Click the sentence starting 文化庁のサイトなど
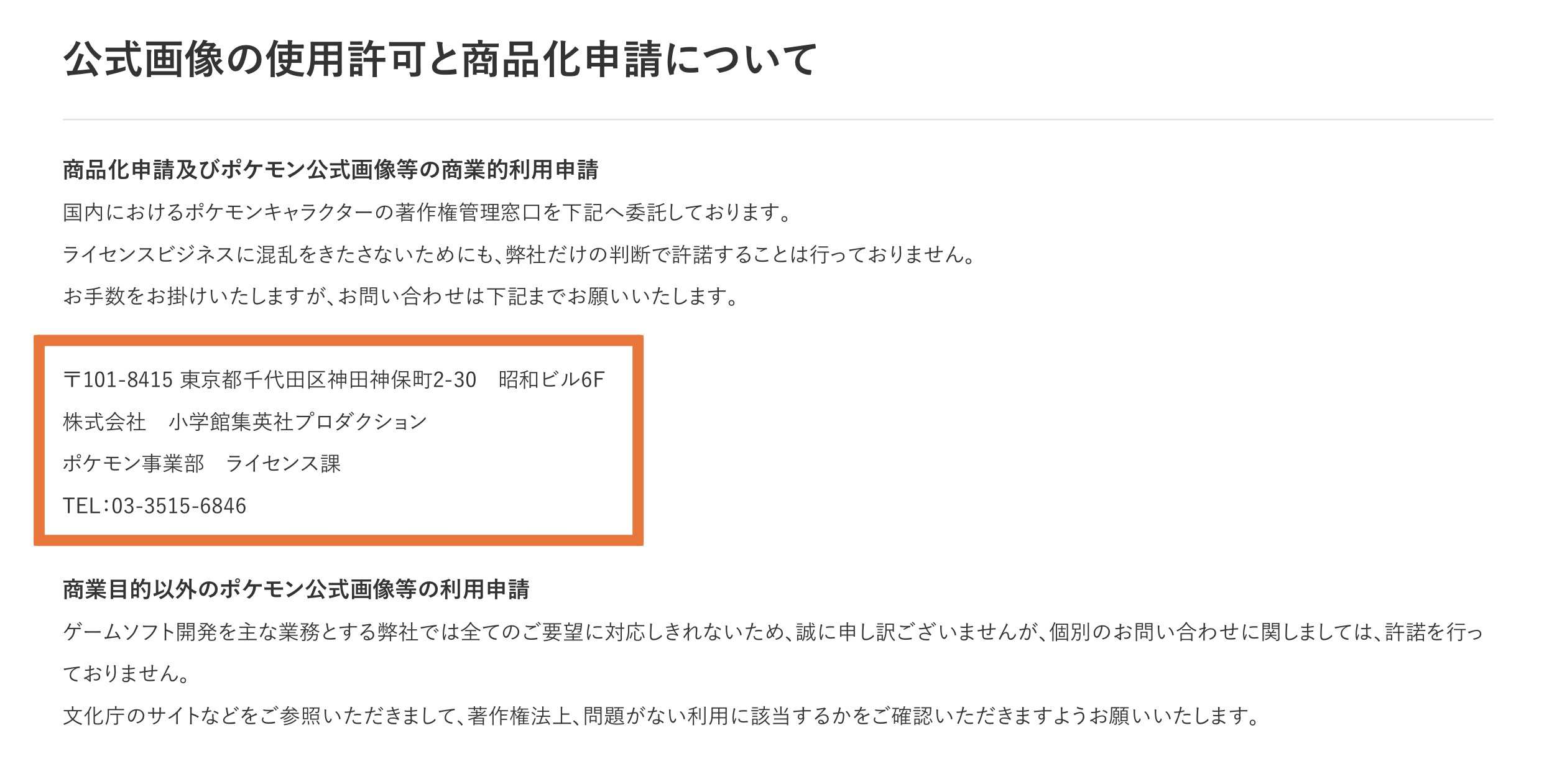This screenshot has width=1557, height=784. (x=662, y=716)
